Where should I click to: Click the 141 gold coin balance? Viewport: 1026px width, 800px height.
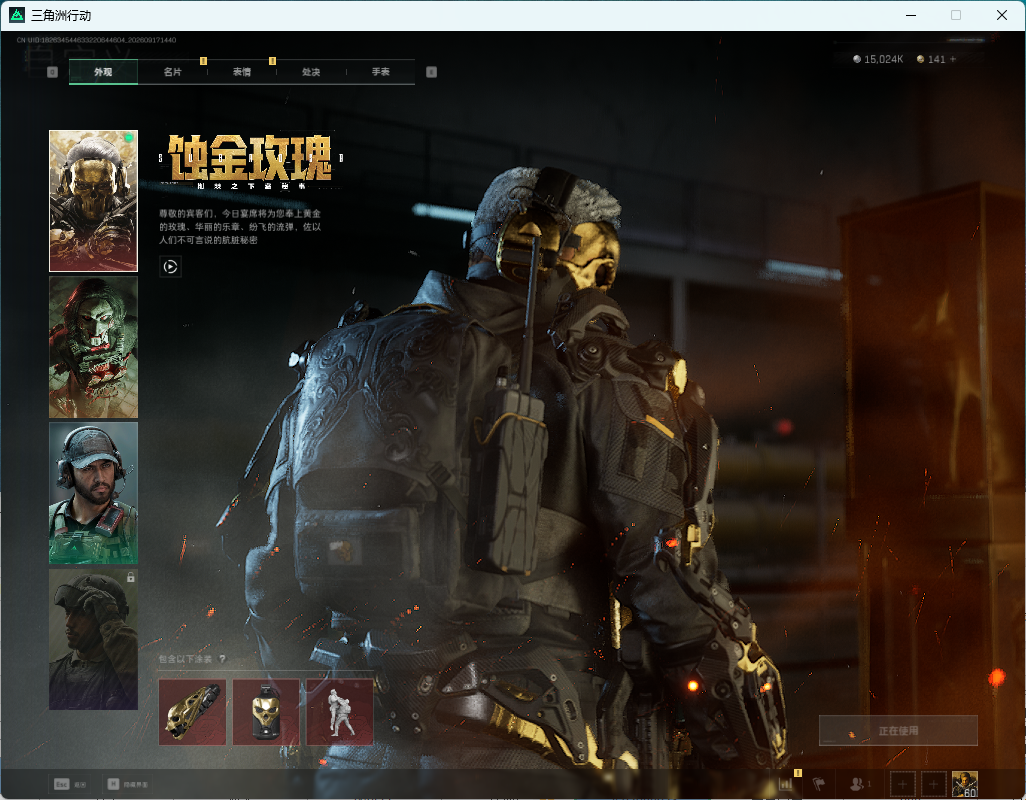tap(932, 59)
